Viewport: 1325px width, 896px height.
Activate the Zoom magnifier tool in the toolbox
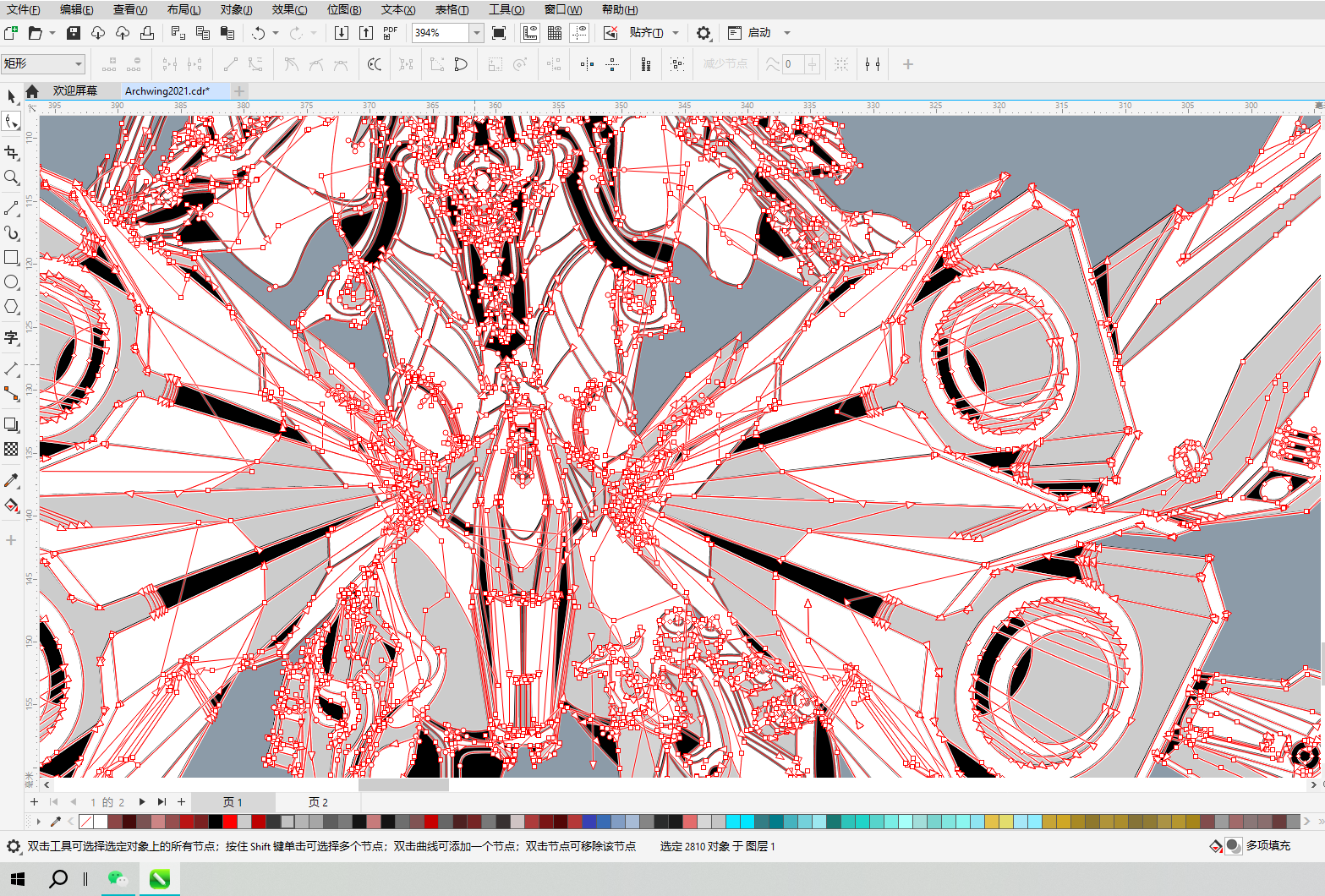[x=11, y=178]
